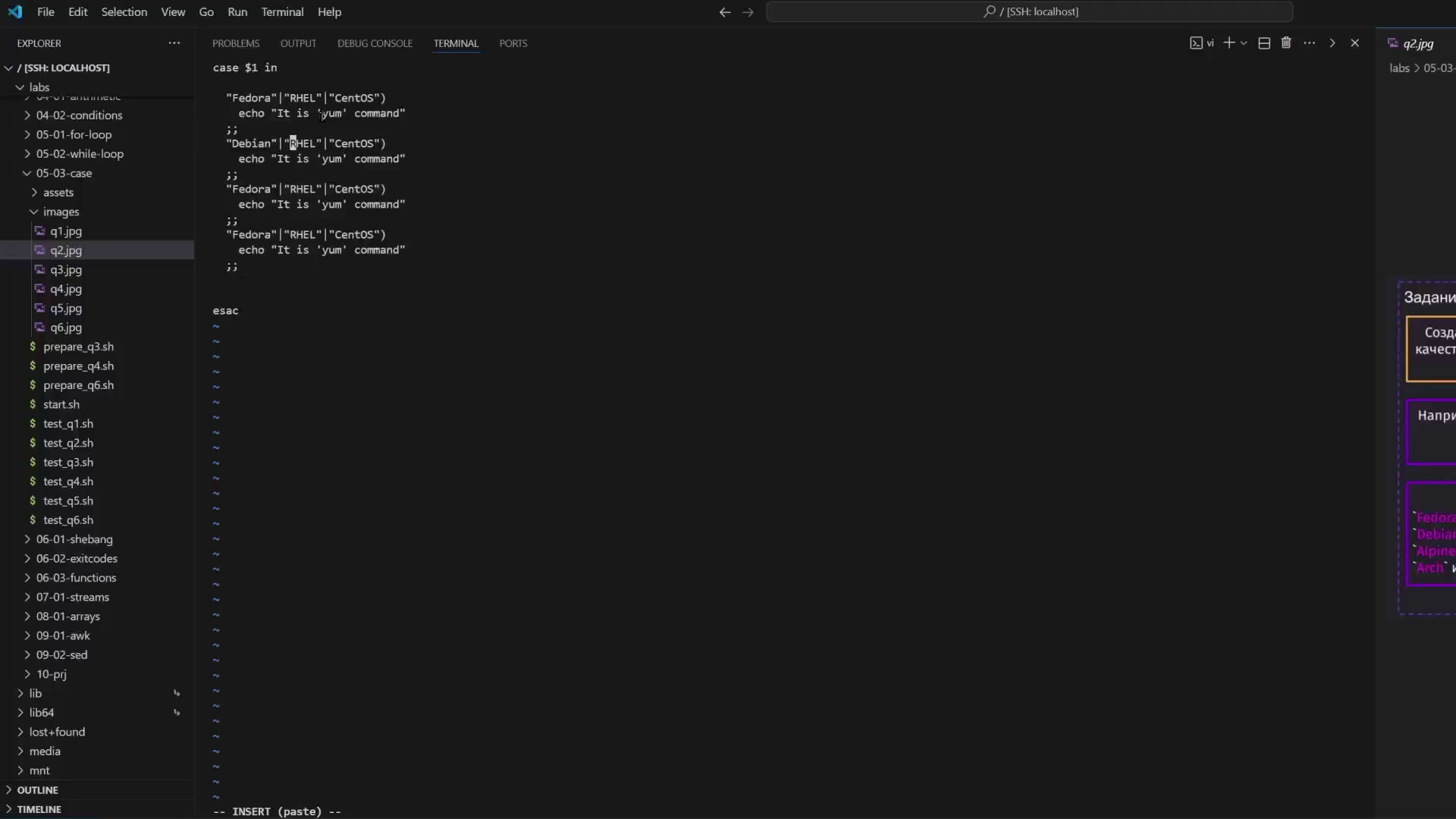Viewport: 1456px width, 819px height.
Task: Expand the TIMELINE section
Action: tap(39, 809)
